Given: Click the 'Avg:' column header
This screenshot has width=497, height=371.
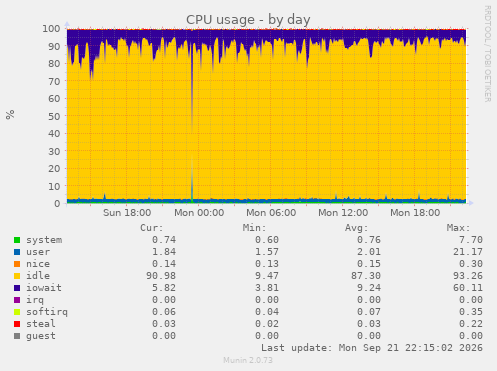Looking at the screenshot, I should click(x=356, y=228).
